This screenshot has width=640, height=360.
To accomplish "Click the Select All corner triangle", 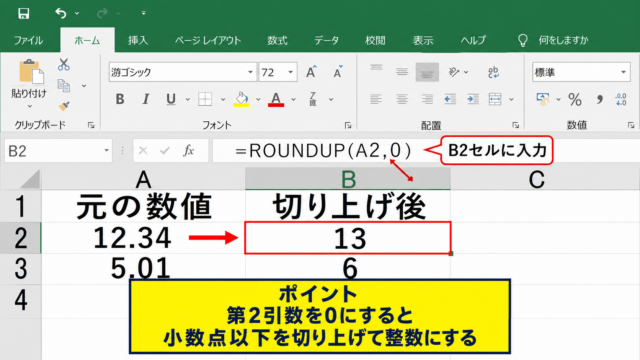I will point(30,179).
